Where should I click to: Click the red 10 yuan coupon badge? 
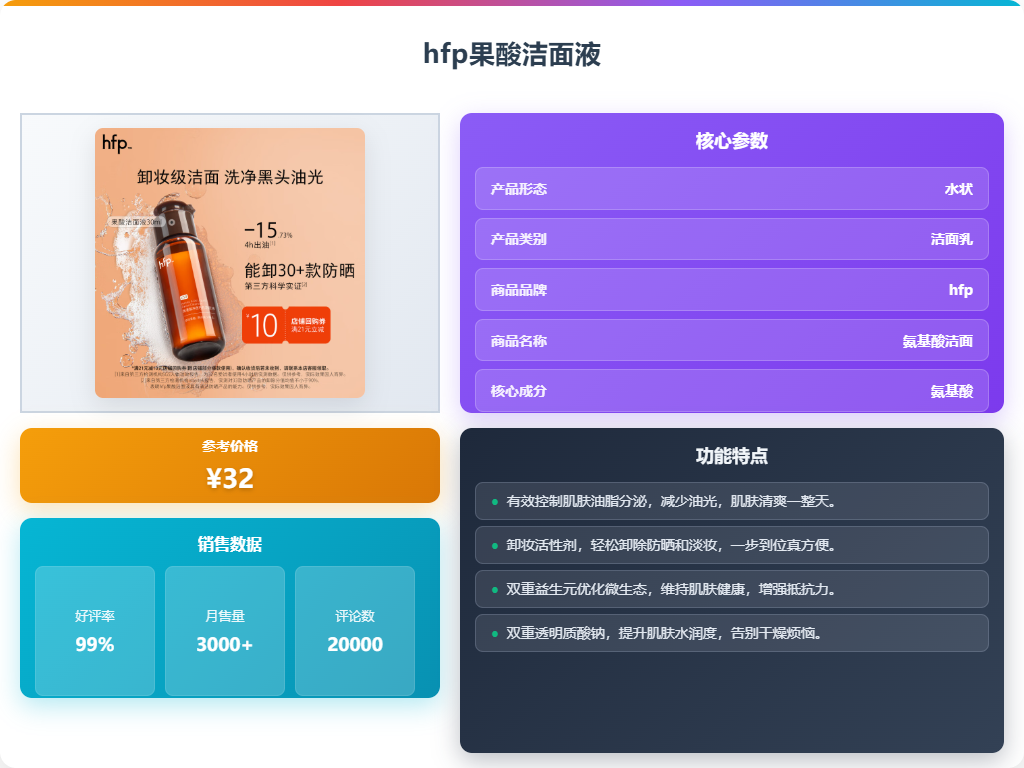coord(286,325)
